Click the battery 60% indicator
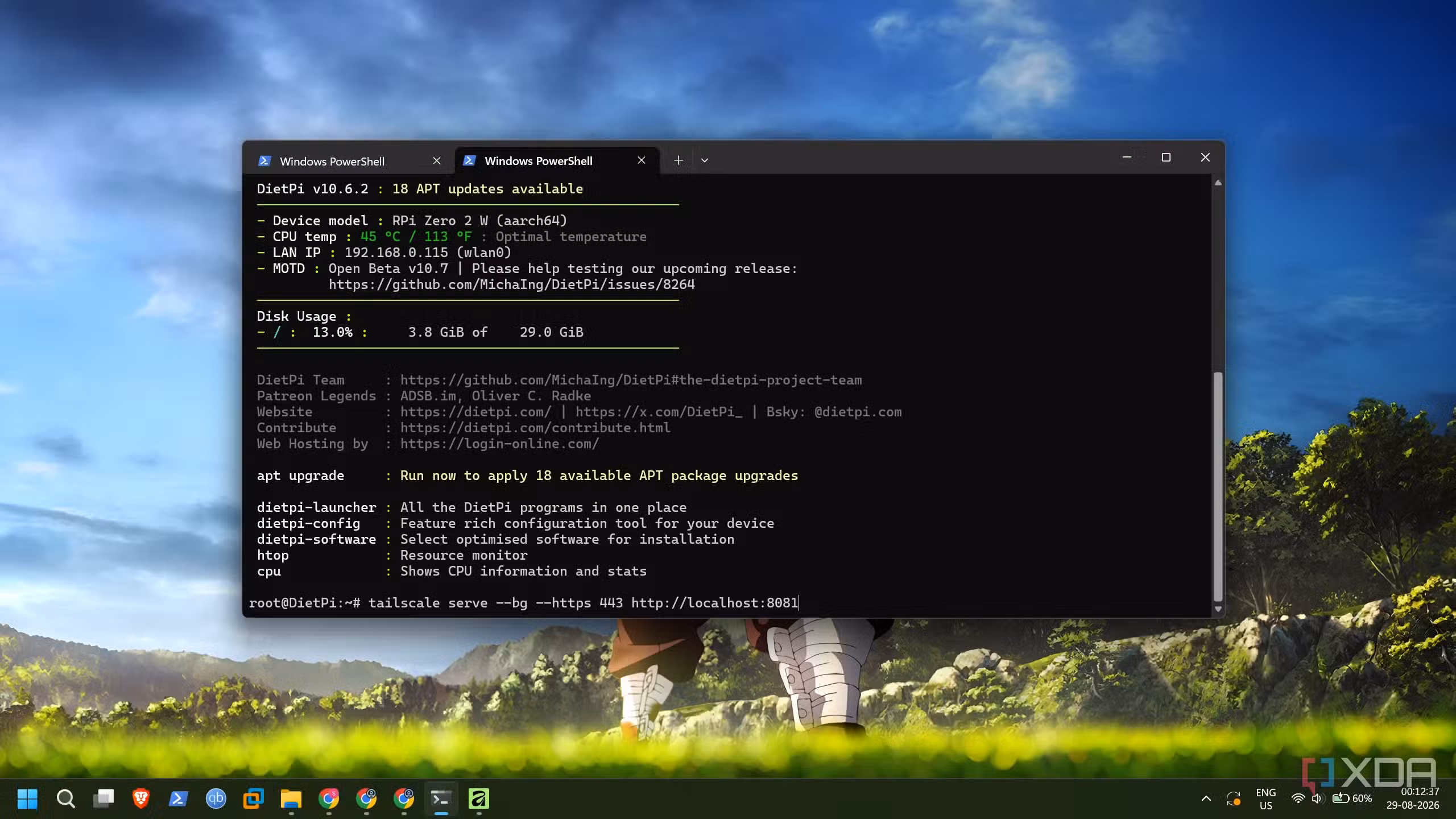This screenshot has width=1456, height=819. pos(1352,799)
